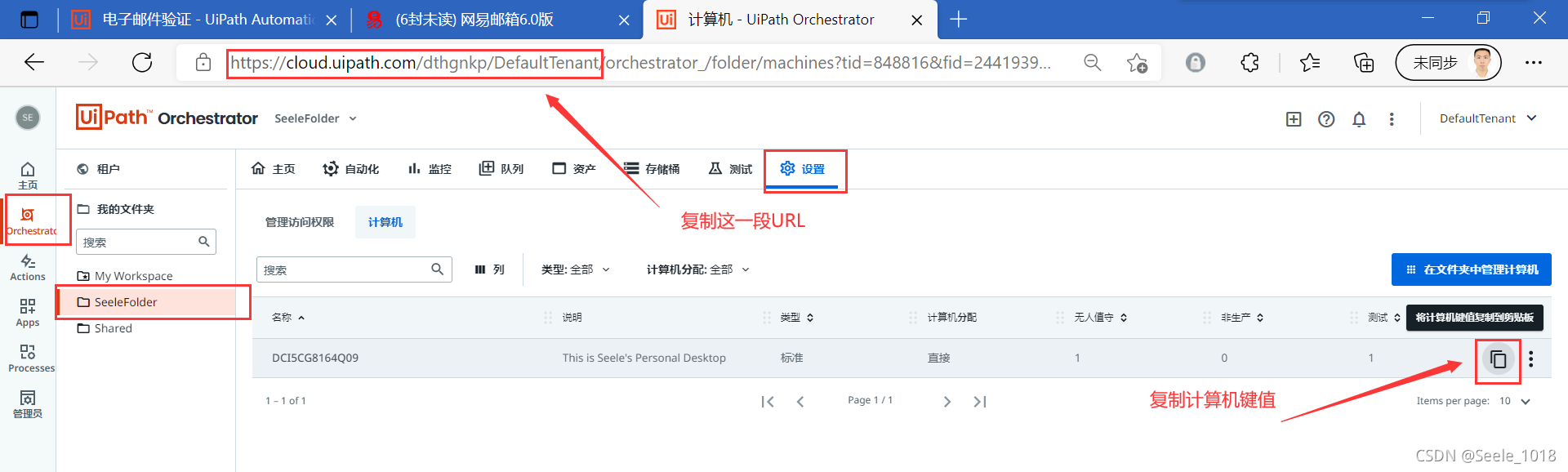The height and width of the screenshot is (472, 1568).
Task: Select 我的文件夹 in the folder panel
Action: [x=115, y=209]
